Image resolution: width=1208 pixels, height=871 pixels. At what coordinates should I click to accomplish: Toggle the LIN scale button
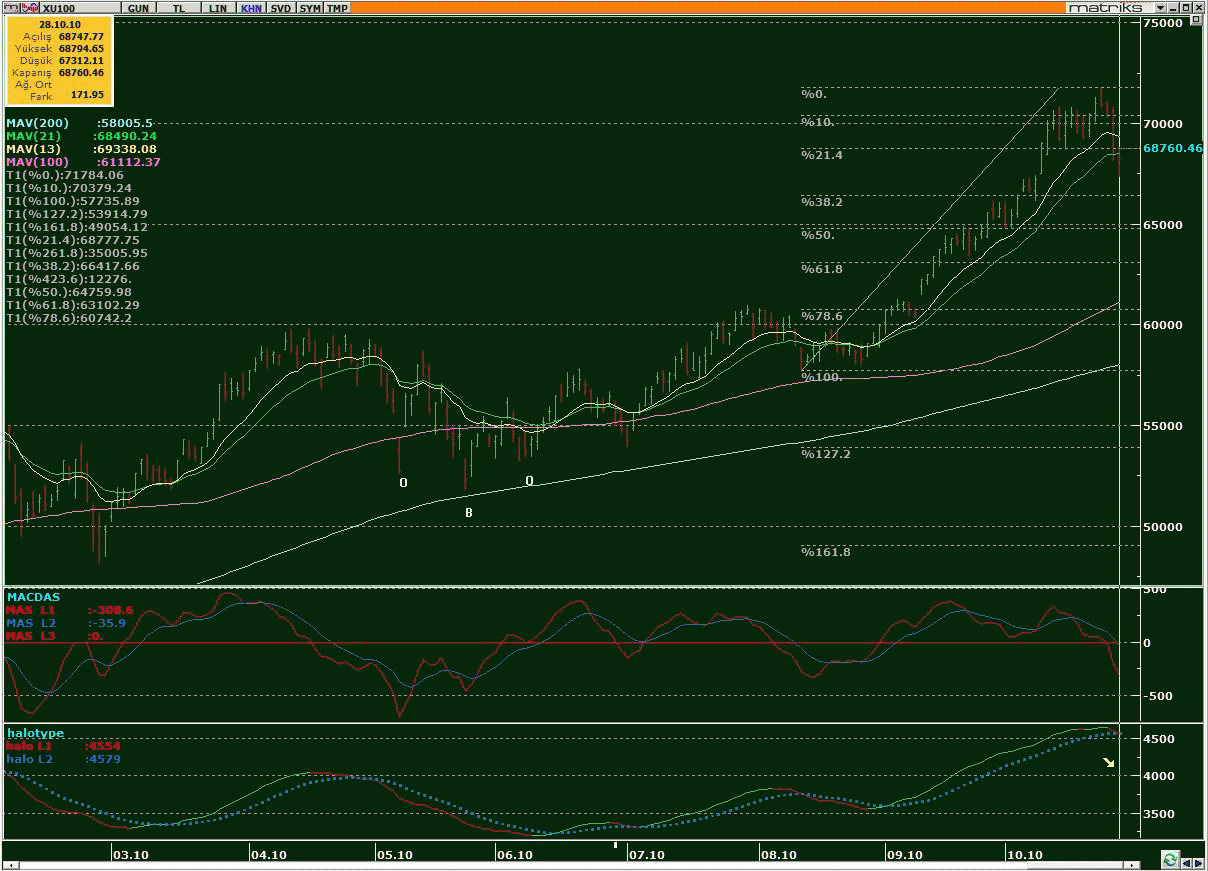click(217, 8)
